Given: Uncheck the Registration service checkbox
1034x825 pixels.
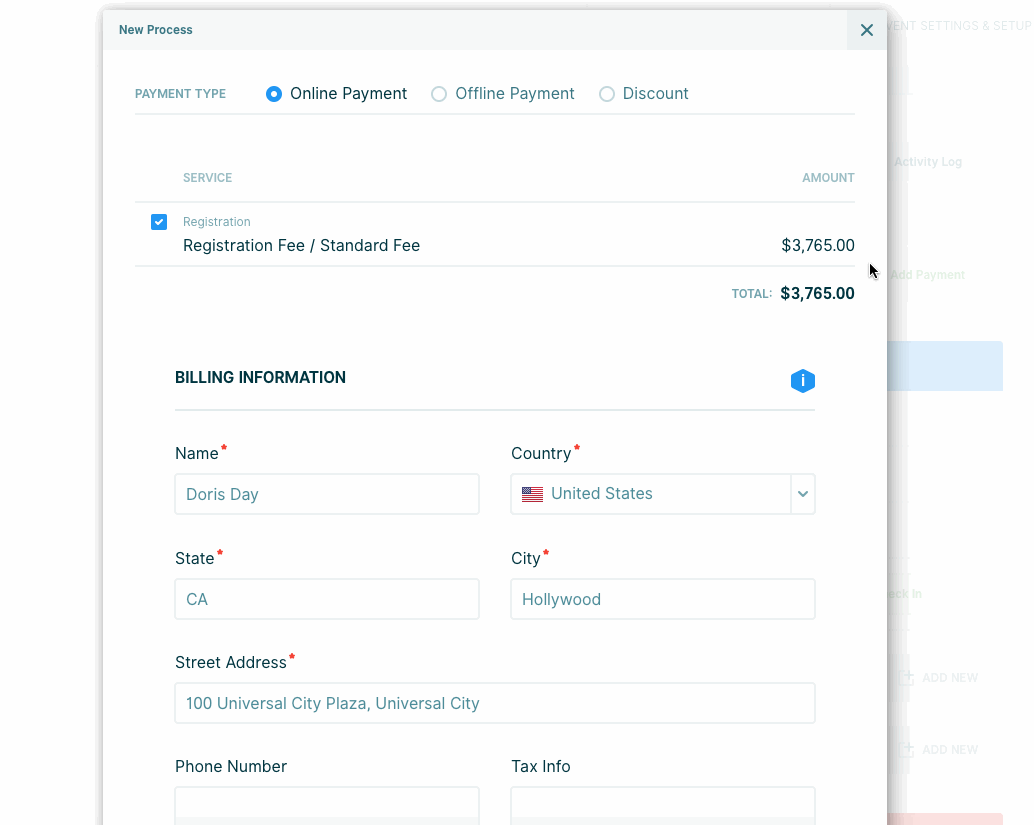Looking at the screenshot, I should click(x=159, y=222).
